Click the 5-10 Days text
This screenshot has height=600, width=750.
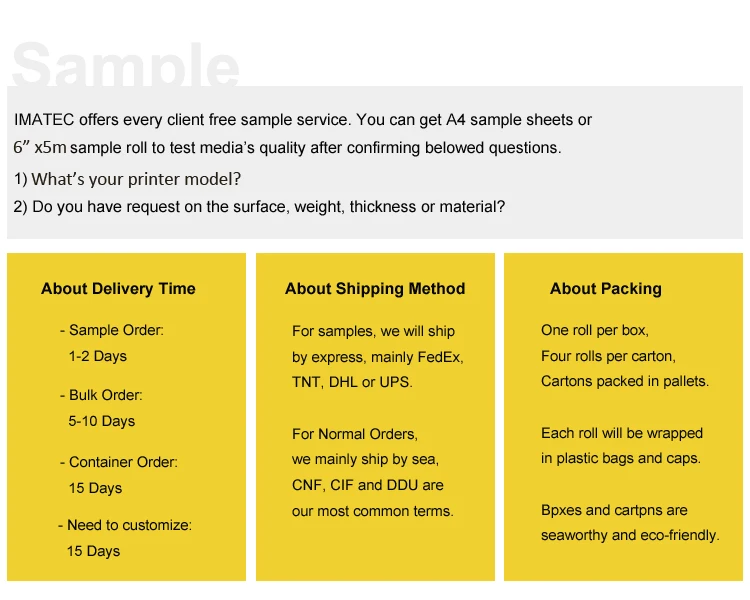click(101, 421)
